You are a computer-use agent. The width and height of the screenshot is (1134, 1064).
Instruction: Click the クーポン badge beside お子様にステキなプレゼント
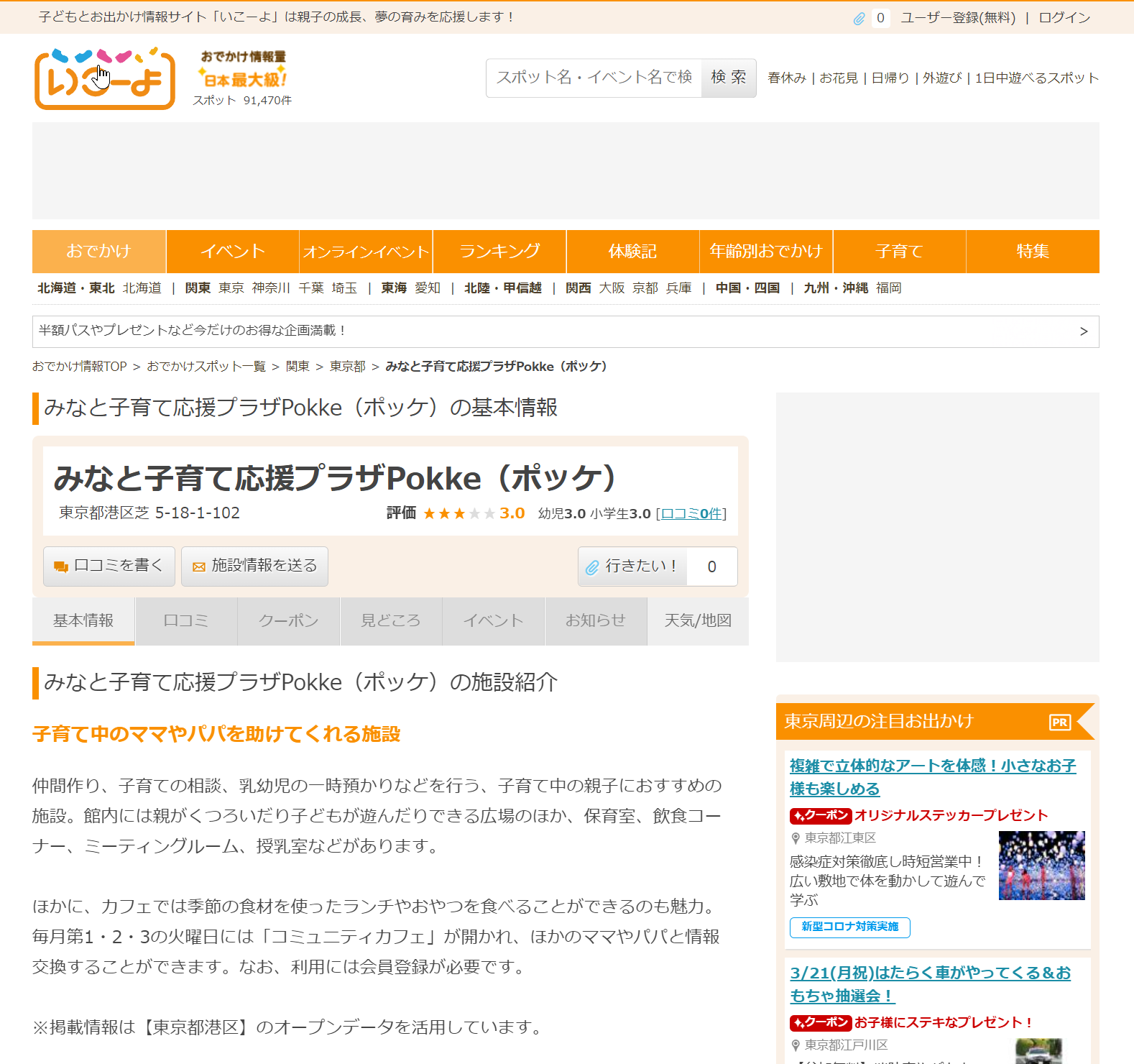(821, 1022)
